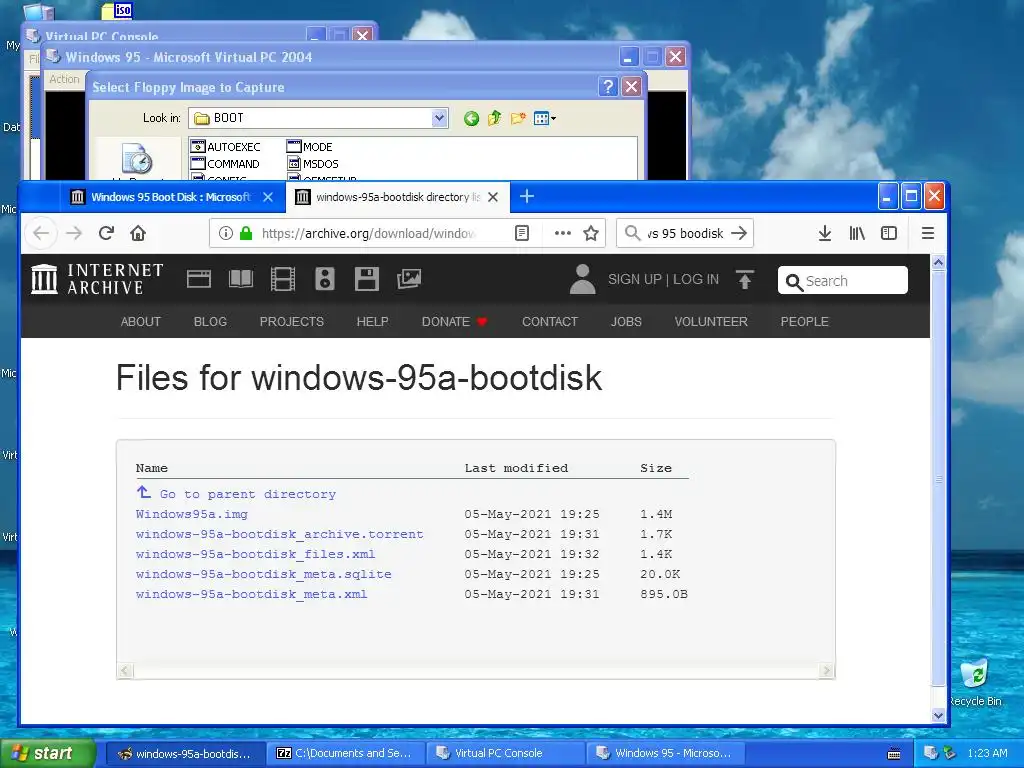The height and width of the screenshot is (768, 1024).
Task: Open windows-95a-bootdisk_archive.torrent link
Action: pyautogui.click(x=280, y=534)
